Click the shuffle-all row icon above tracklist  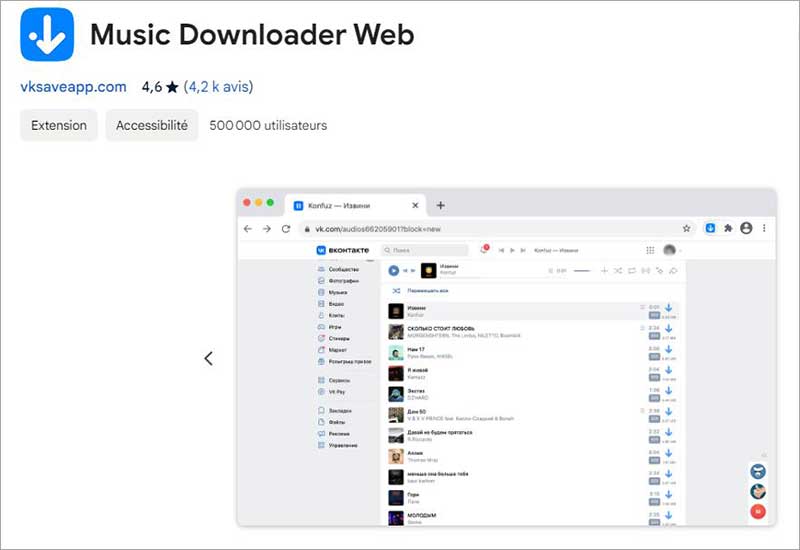point(396,290)
